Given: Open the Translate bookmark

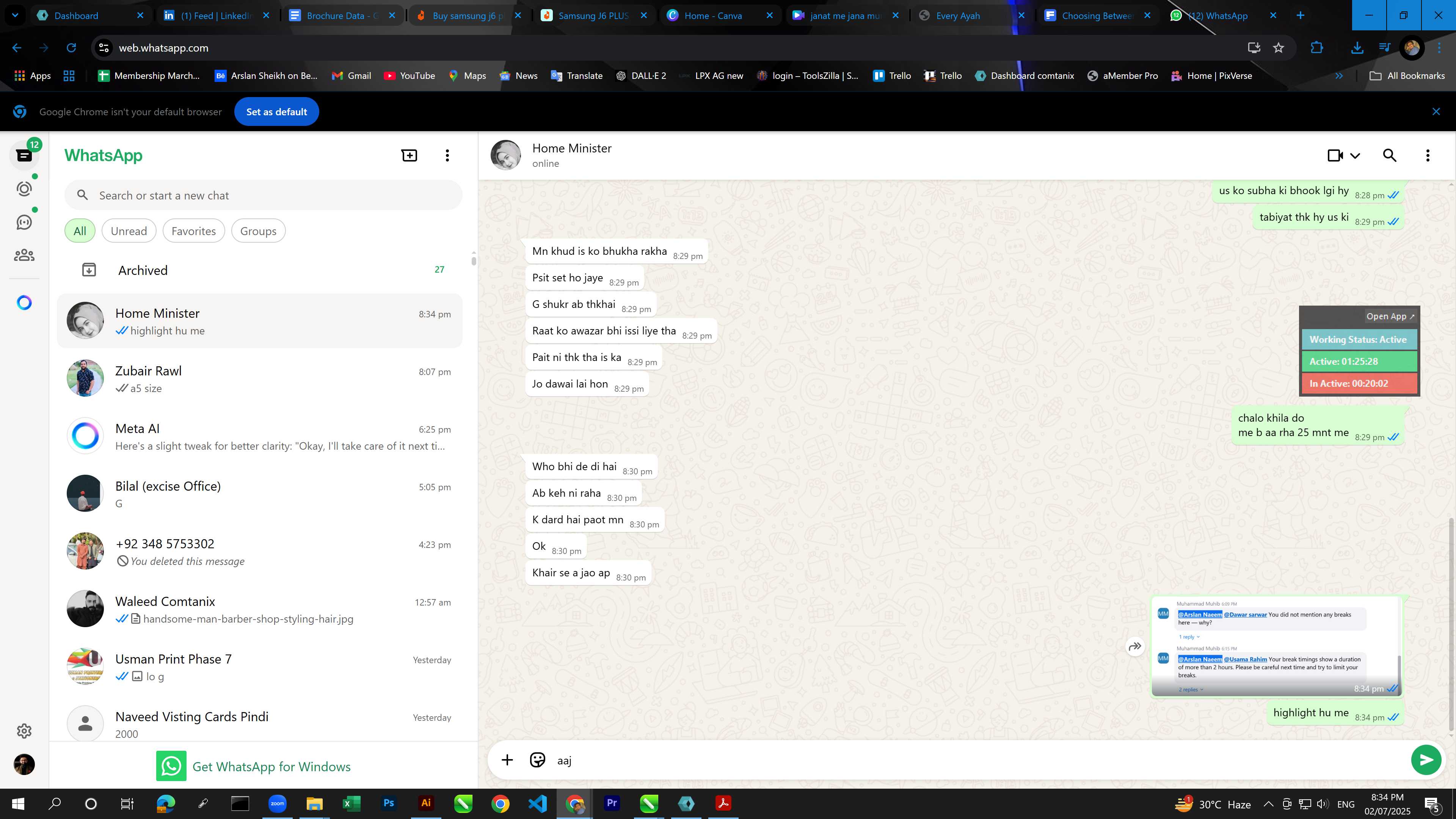Looking at the screenshot, I should click(576, 76).
